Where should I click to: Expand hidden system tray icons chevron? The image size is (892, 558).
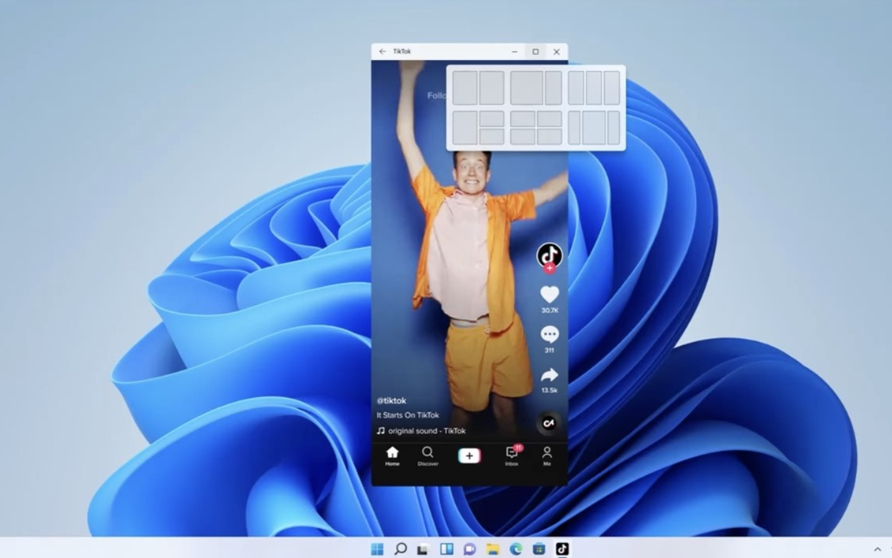coord(877,549)
